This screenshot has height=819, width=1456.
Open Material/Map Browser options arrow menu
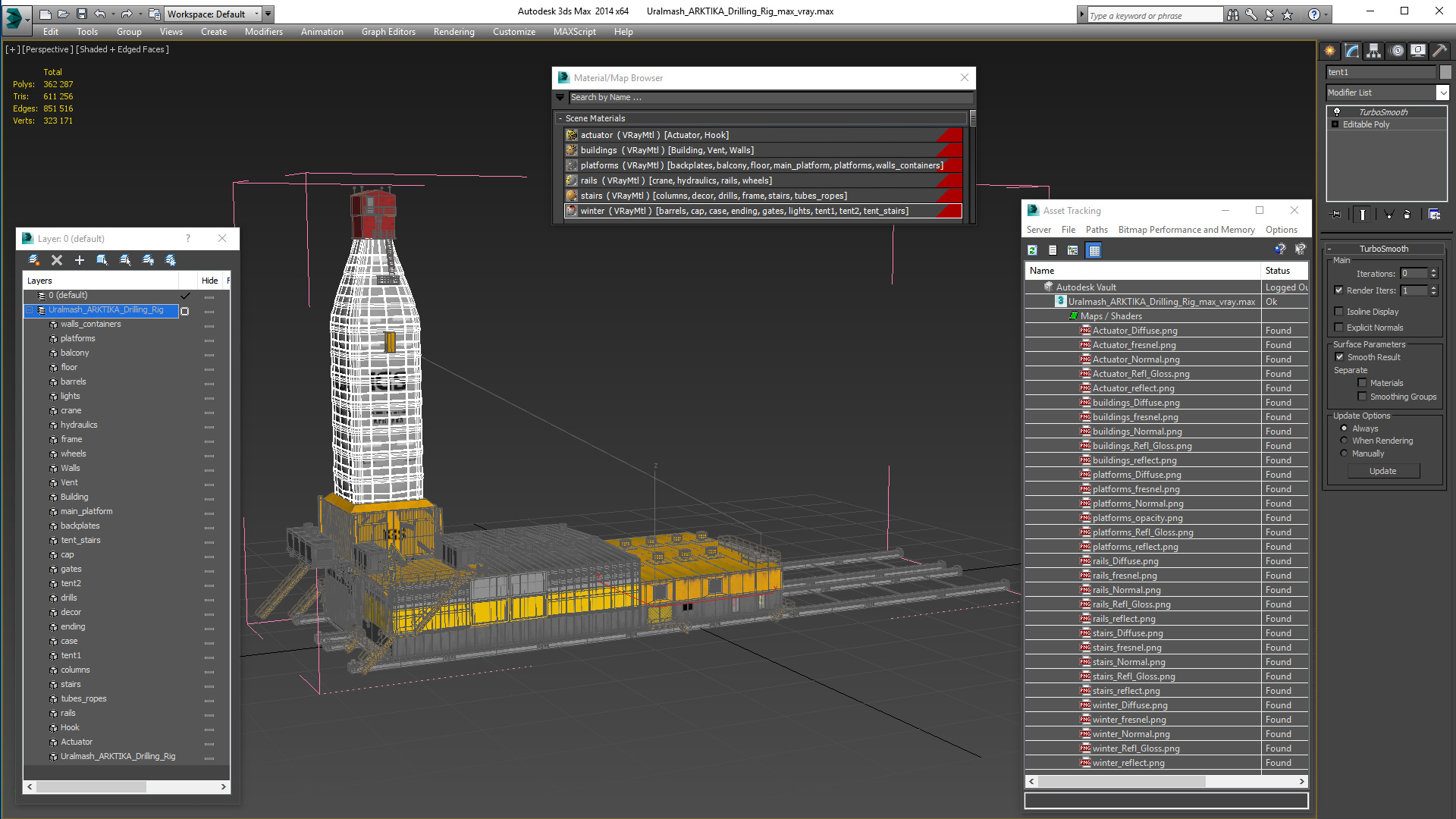560,97
